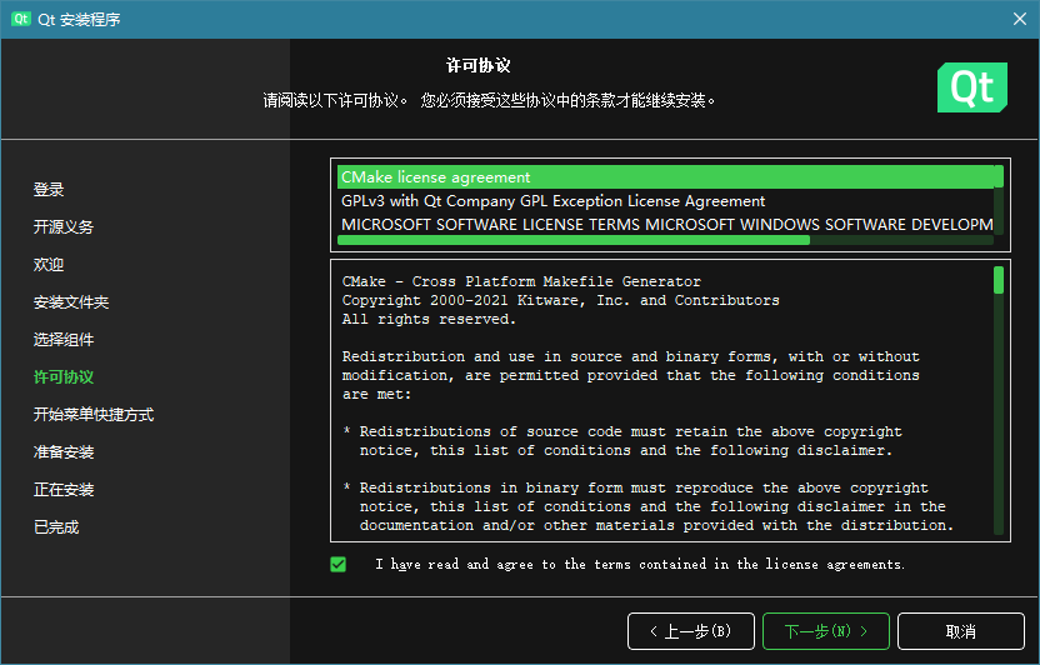Image resolution: width=1040 pixels, height=665 pixels.
Task: Click the 许可协议 page heading
Action: (x=478, y=65)
